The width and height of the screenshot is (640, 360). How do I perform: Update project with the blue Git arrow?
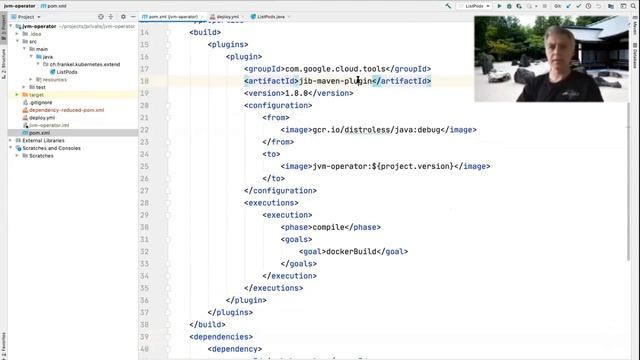[569, 6]
